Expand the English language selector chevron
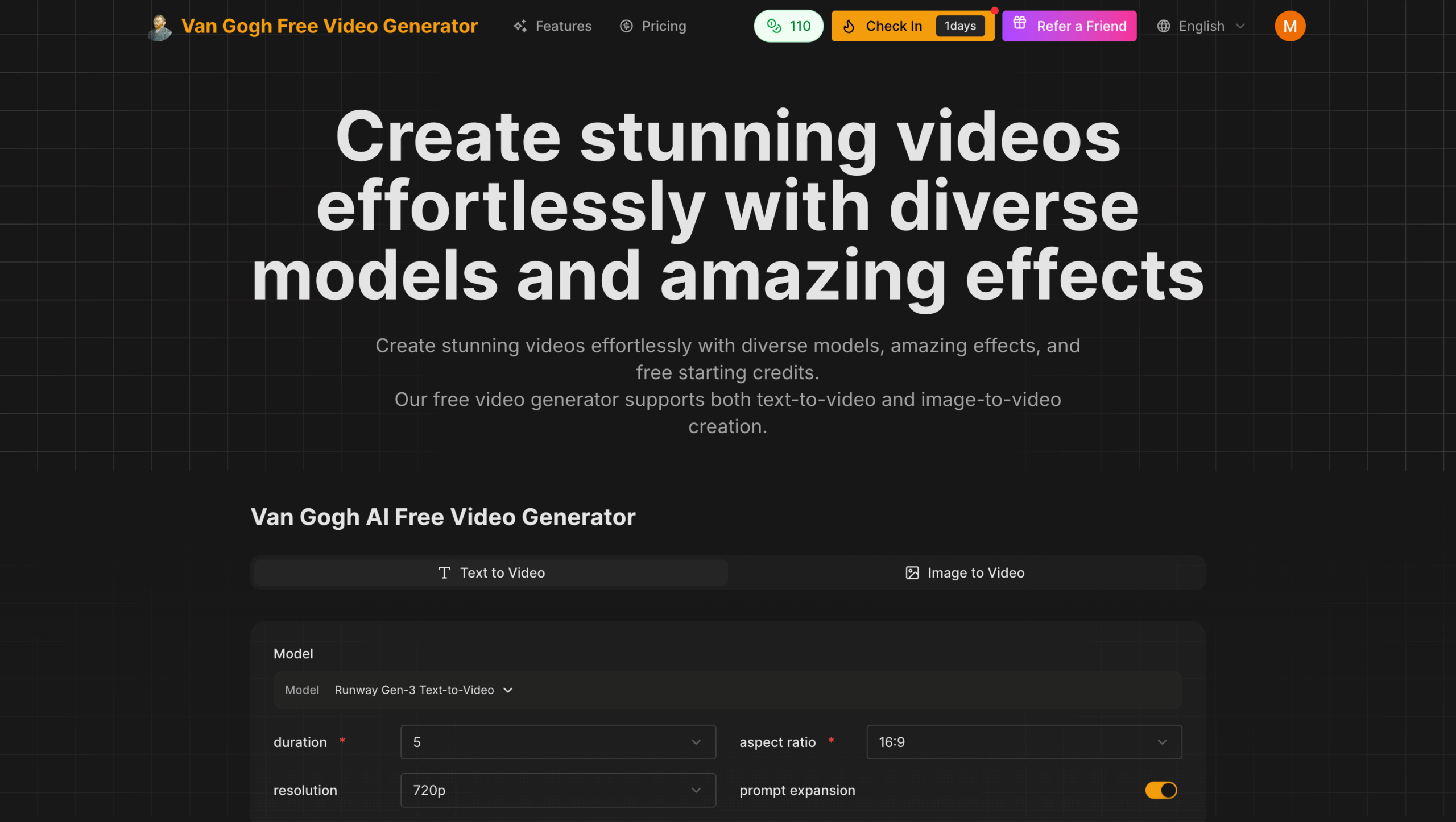 1240,26
